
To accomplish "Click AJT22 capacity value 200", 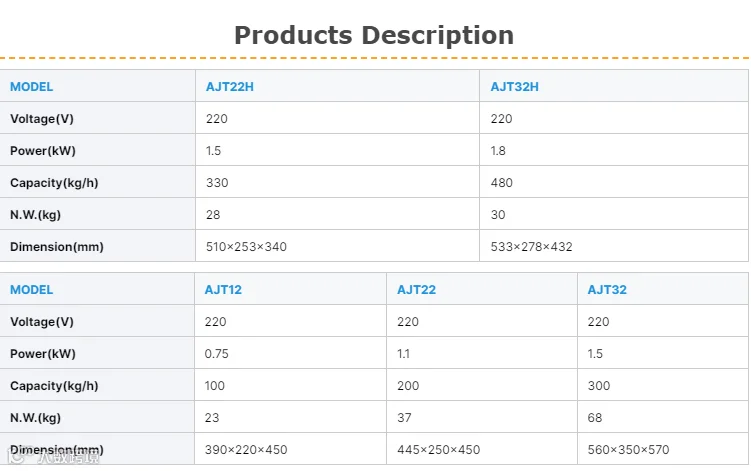I will point(408,386).
